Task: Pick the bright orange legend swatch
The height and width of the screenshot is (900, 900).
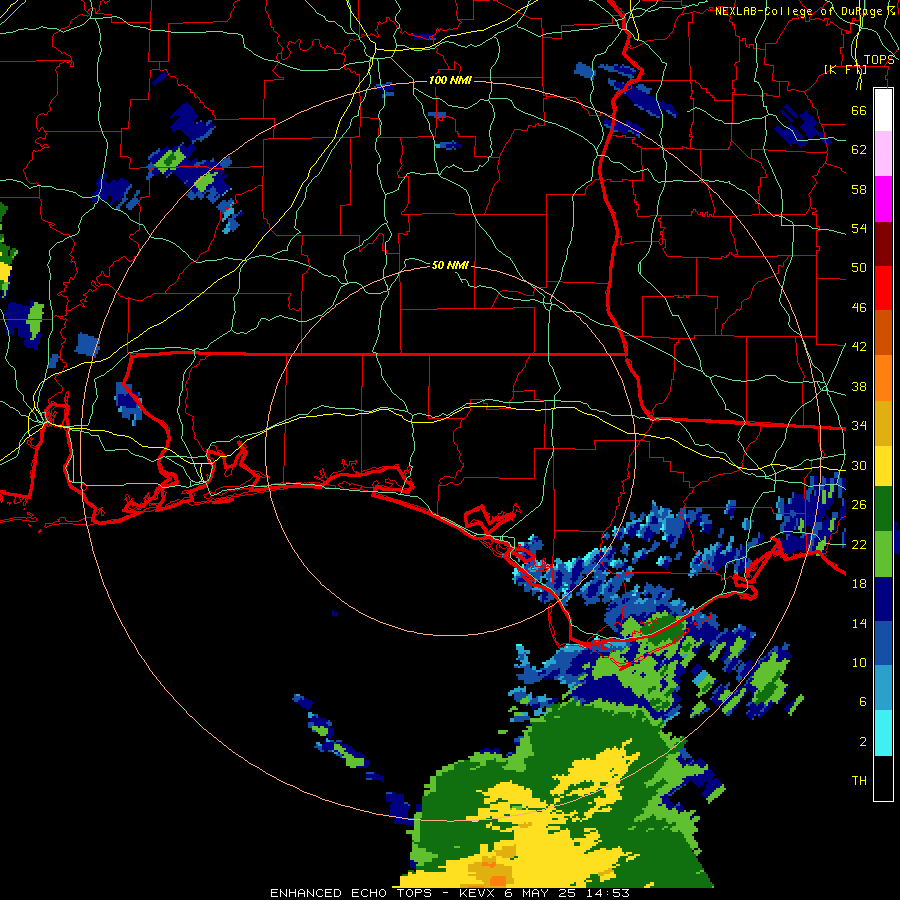Action: tap(883, 378)
